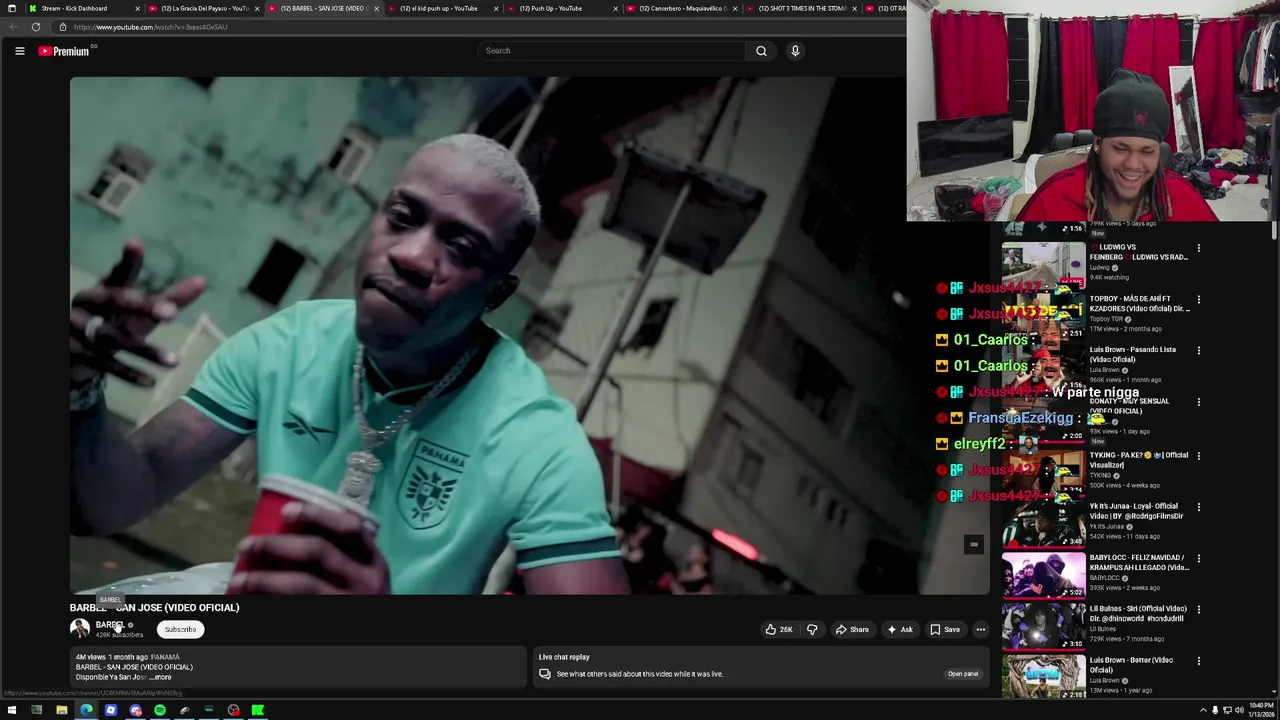The image size is (1280, 720).
Task: Open Lil Bulnes - Siri video thumbnail
Action: [1043, 627]
